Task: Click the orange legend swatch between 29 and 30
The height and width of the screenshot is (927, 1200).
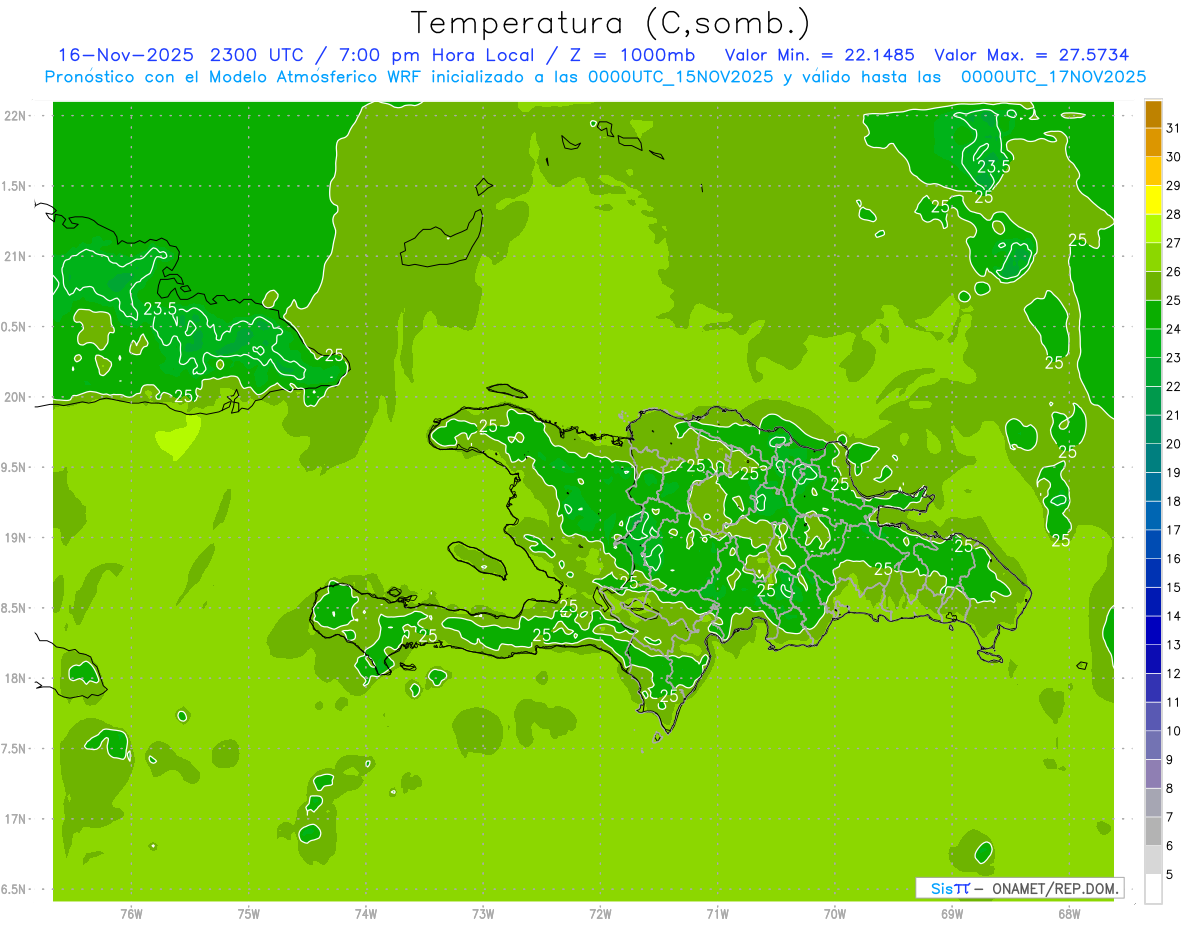Action: 1153,172
